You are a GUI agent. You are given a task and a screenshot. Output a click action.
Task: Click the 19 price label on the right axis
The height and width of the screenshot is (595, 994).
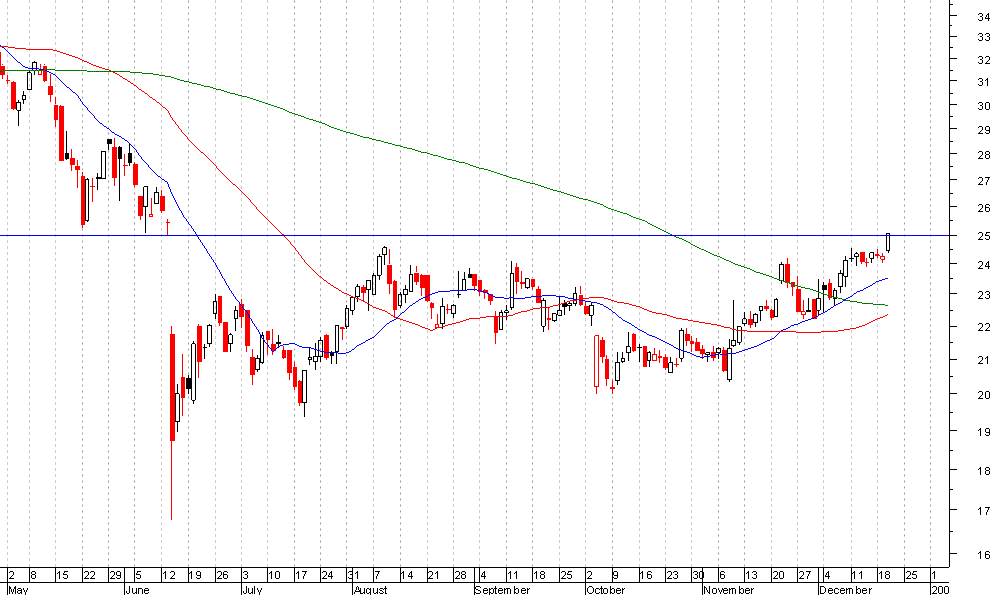pyautogui.click(x=983, y=432)
